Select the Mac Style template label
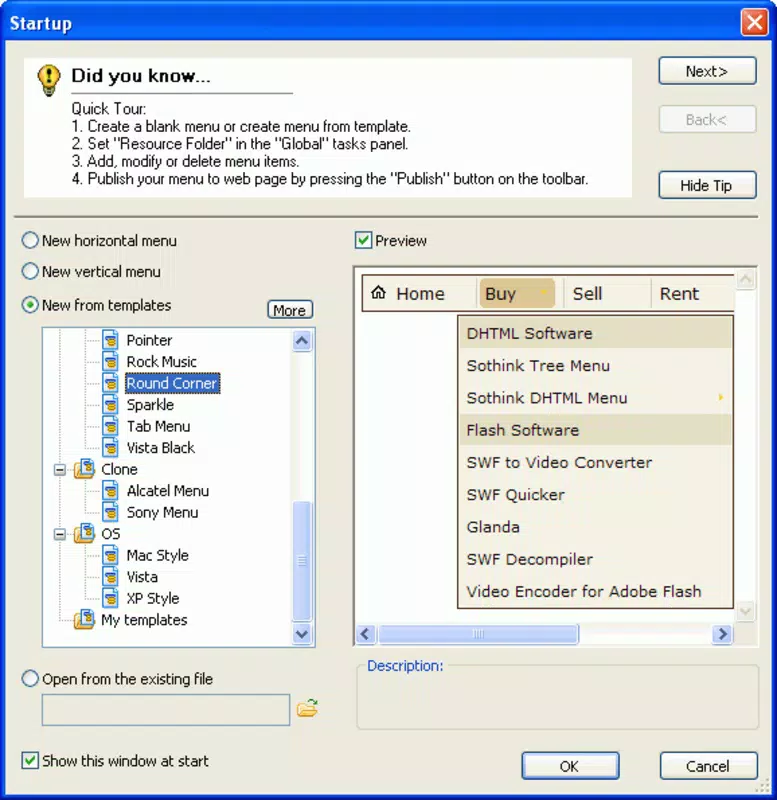This screenshot has width=777, height=800. (158, 555)
